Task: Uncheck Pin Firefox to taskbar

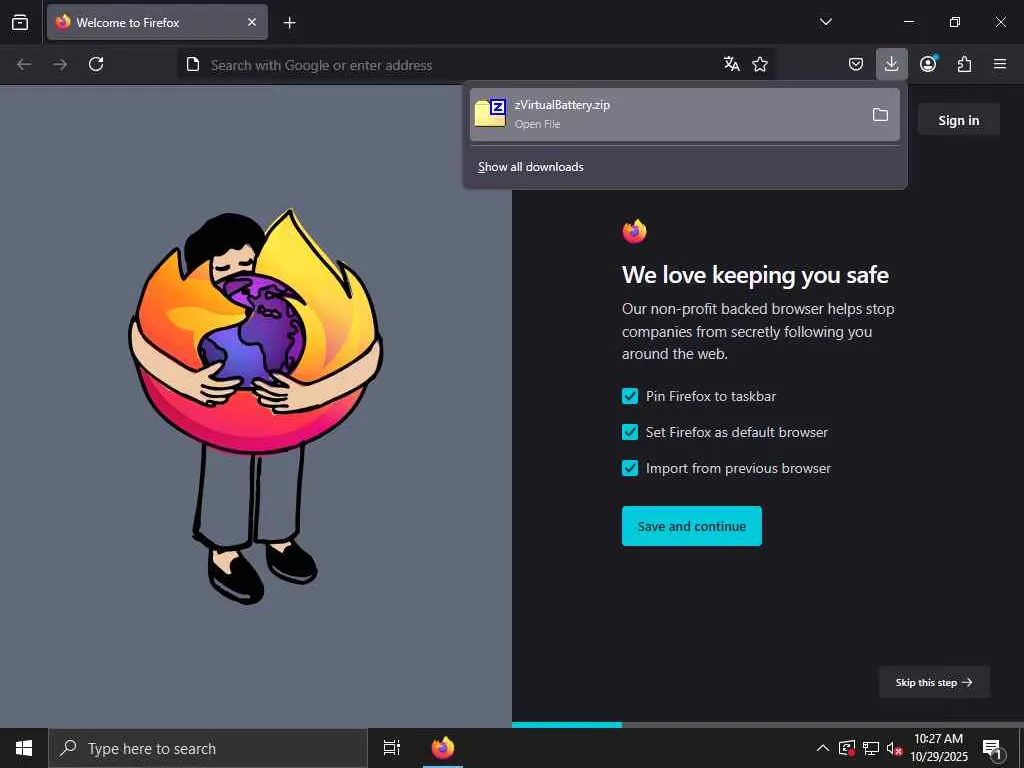Action: 630,396
